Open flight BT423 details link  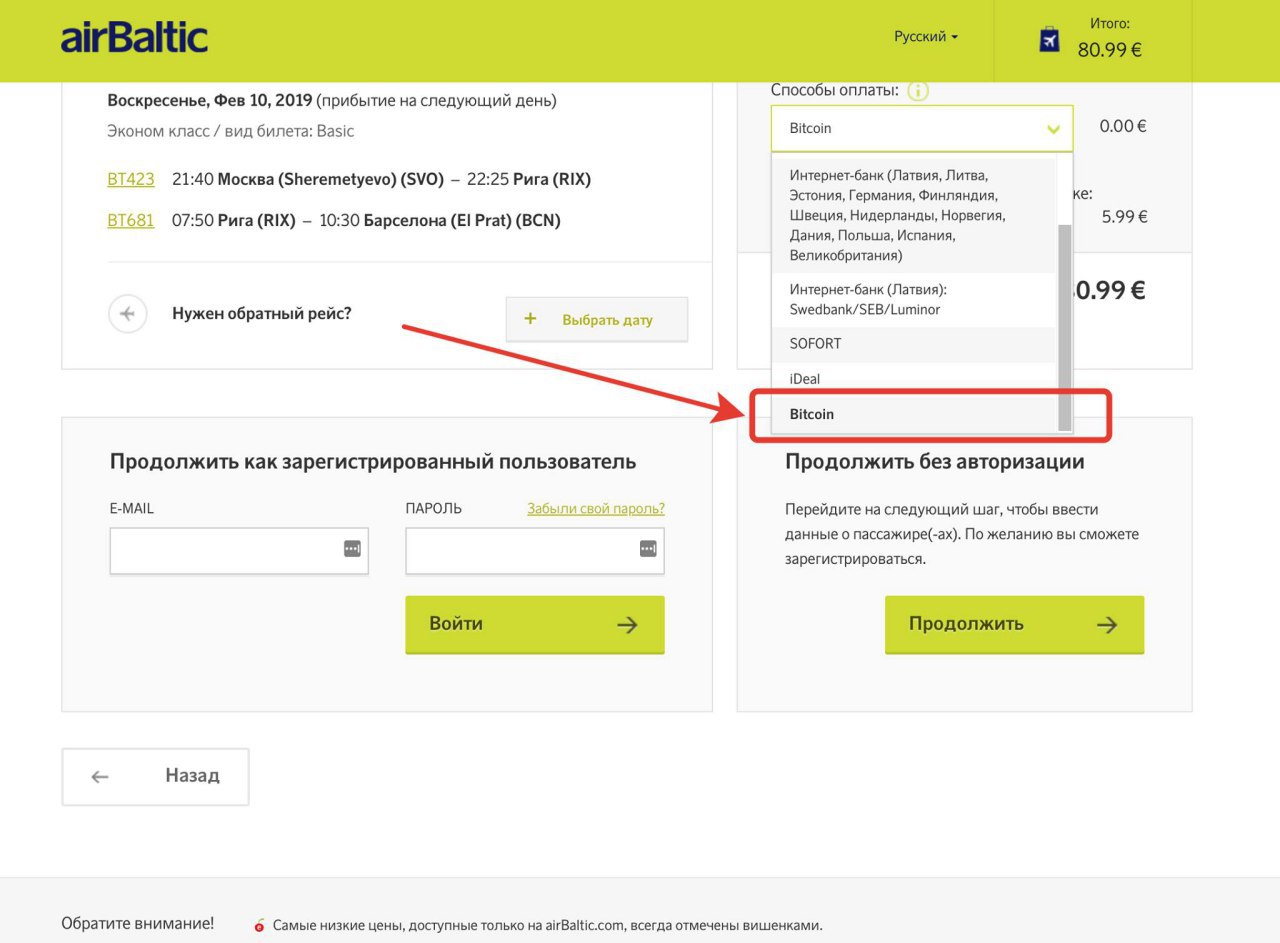coord(131,179)
